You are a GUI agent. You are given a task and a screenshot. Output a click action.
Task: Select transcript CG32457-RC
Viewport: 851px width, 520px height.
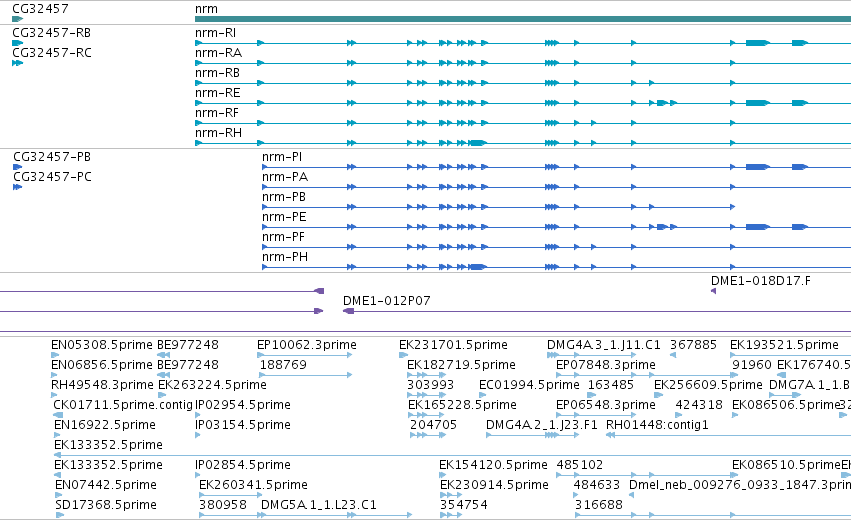tap(52, 53)
